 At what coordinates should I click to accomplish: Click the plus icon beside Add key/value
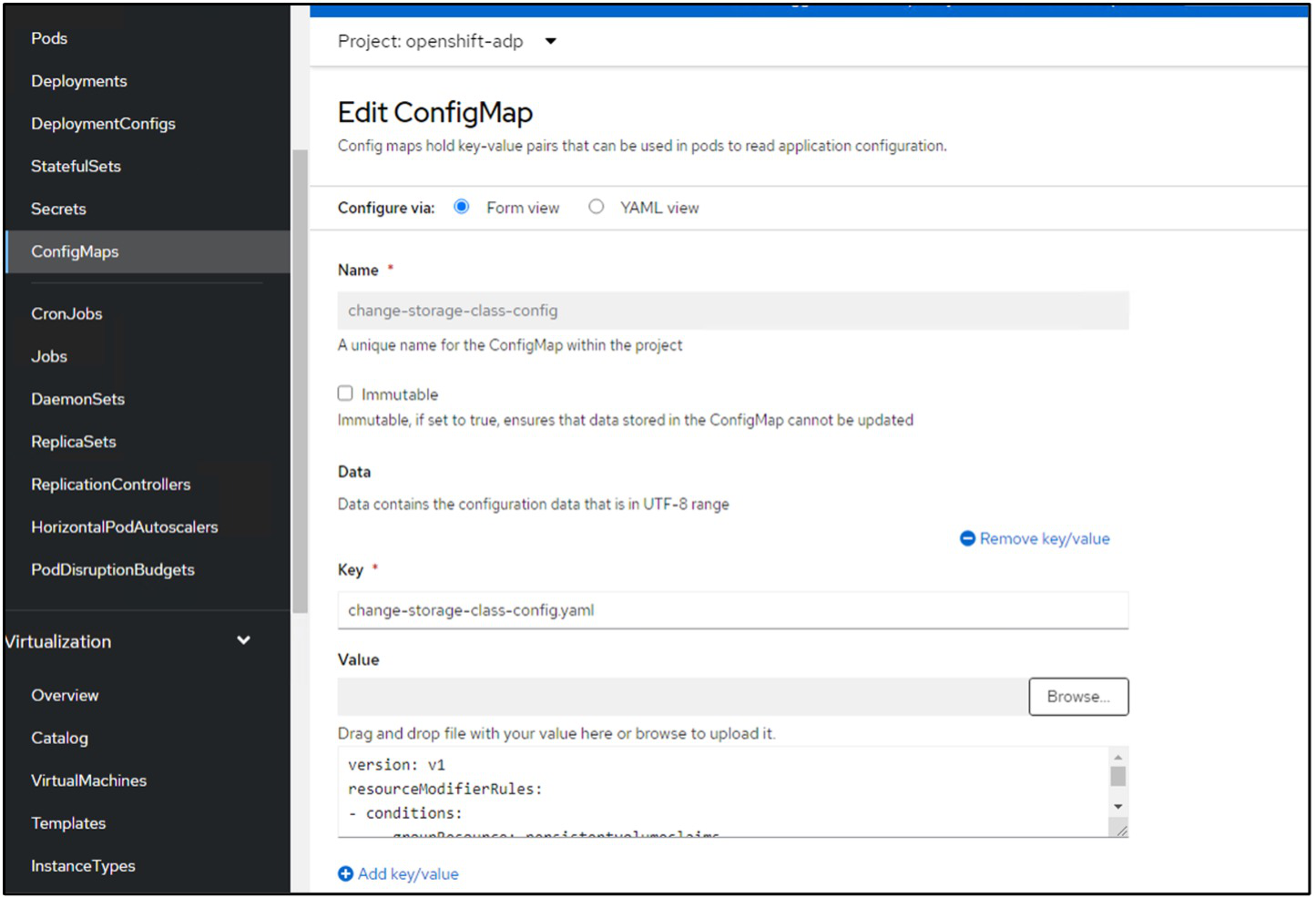coord(345,874)
